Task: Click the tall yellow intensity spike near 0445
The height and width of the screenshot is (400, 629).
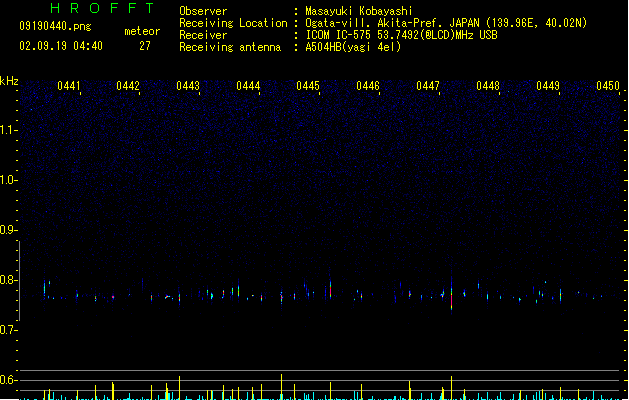Action: click(x=281, y=387)
